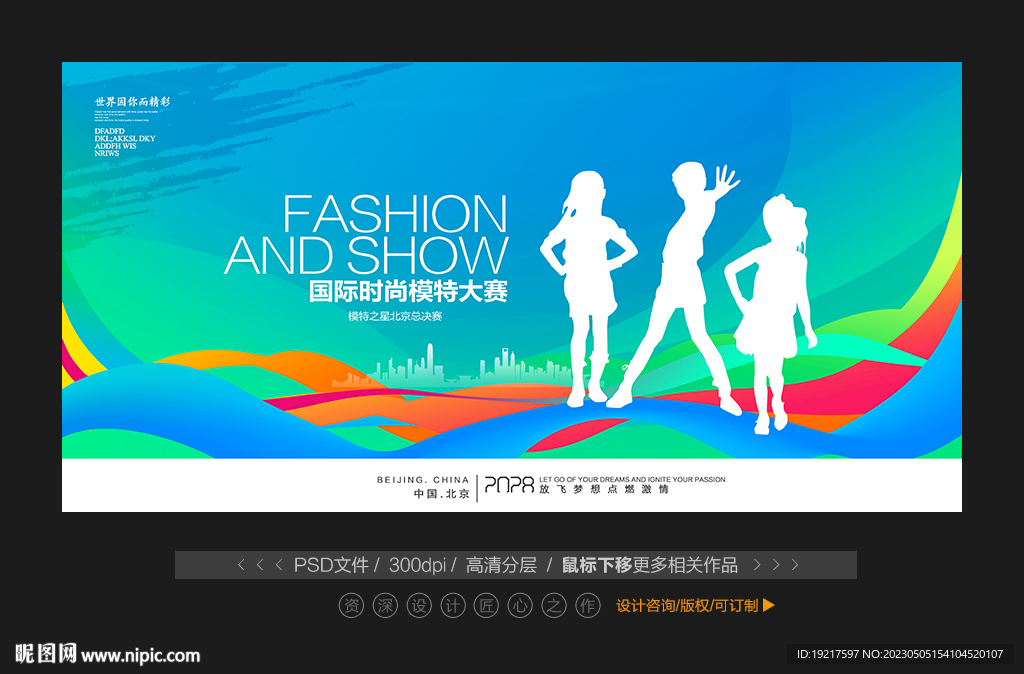Click the circled 计 character icon

453,605
